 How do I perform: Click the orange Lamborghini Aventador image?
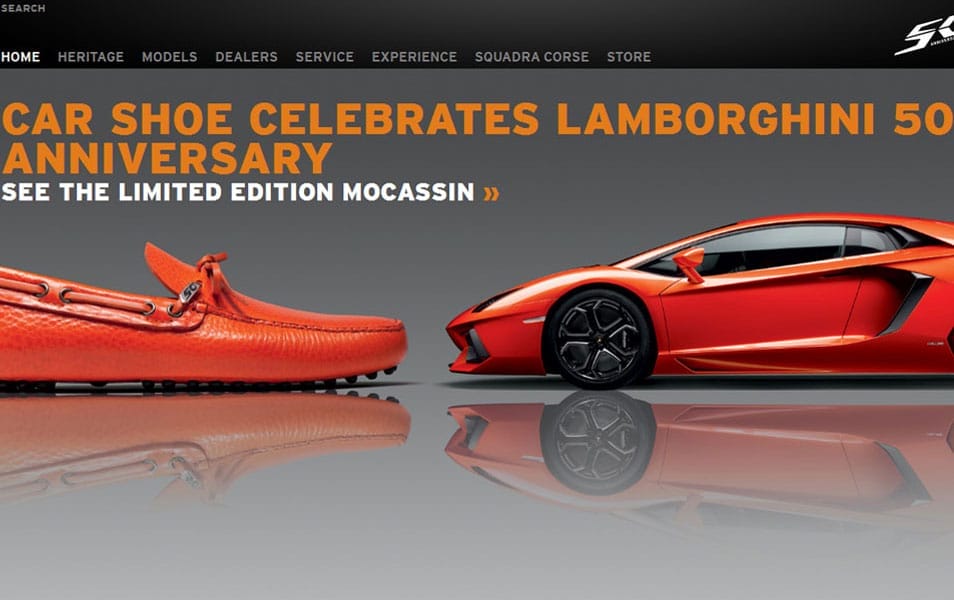tap(700, 301)
